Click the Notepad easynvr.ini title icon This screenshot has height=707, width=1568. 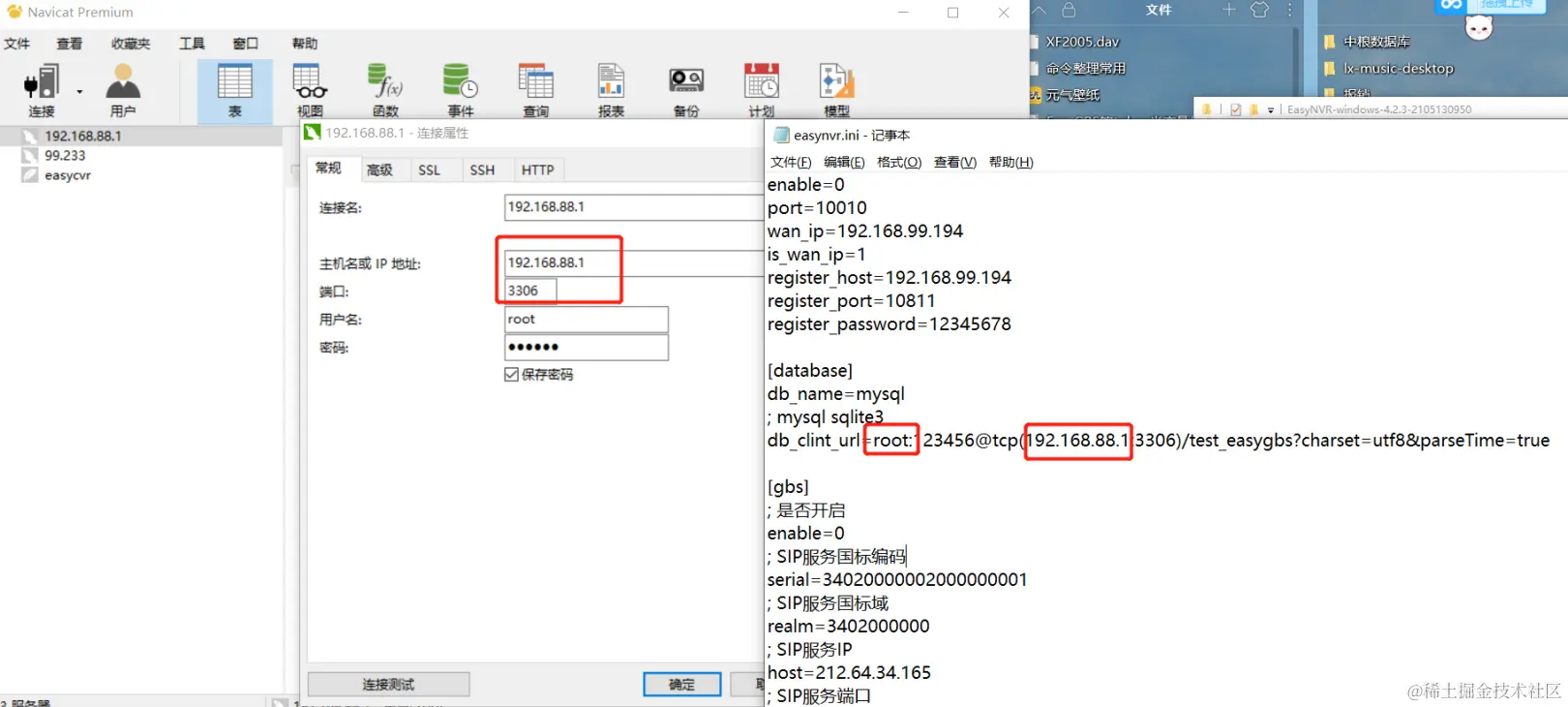[x=781, y=136]
